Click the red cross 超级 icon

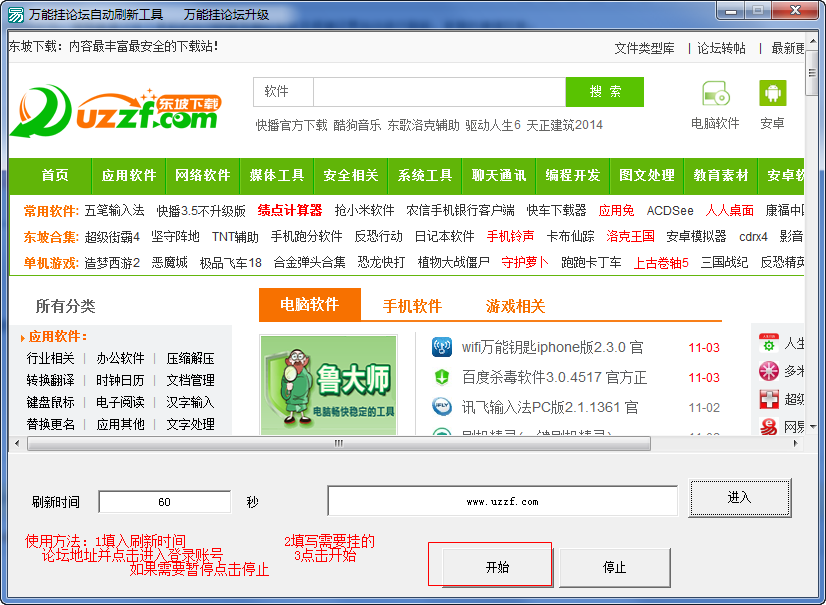(769, 399)
